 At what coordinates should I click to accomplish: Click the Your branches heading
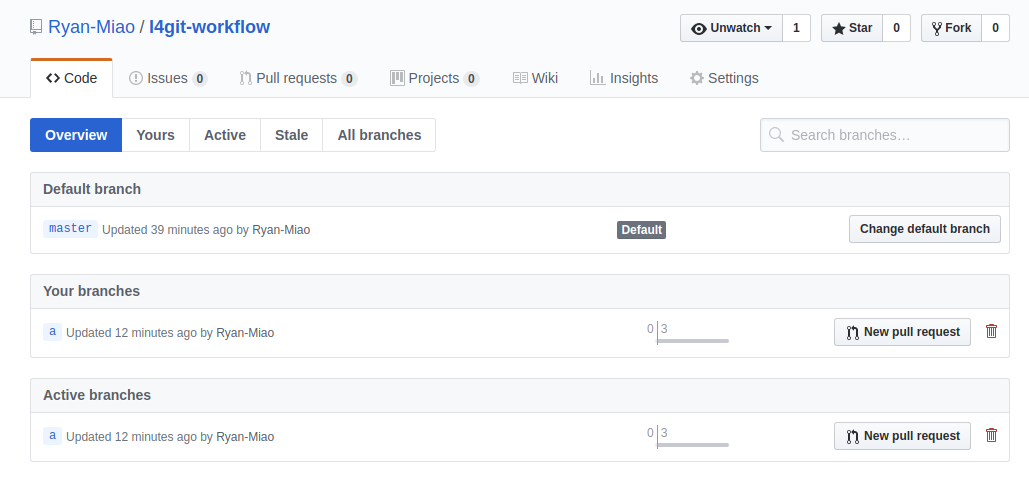tap(91, 291)
